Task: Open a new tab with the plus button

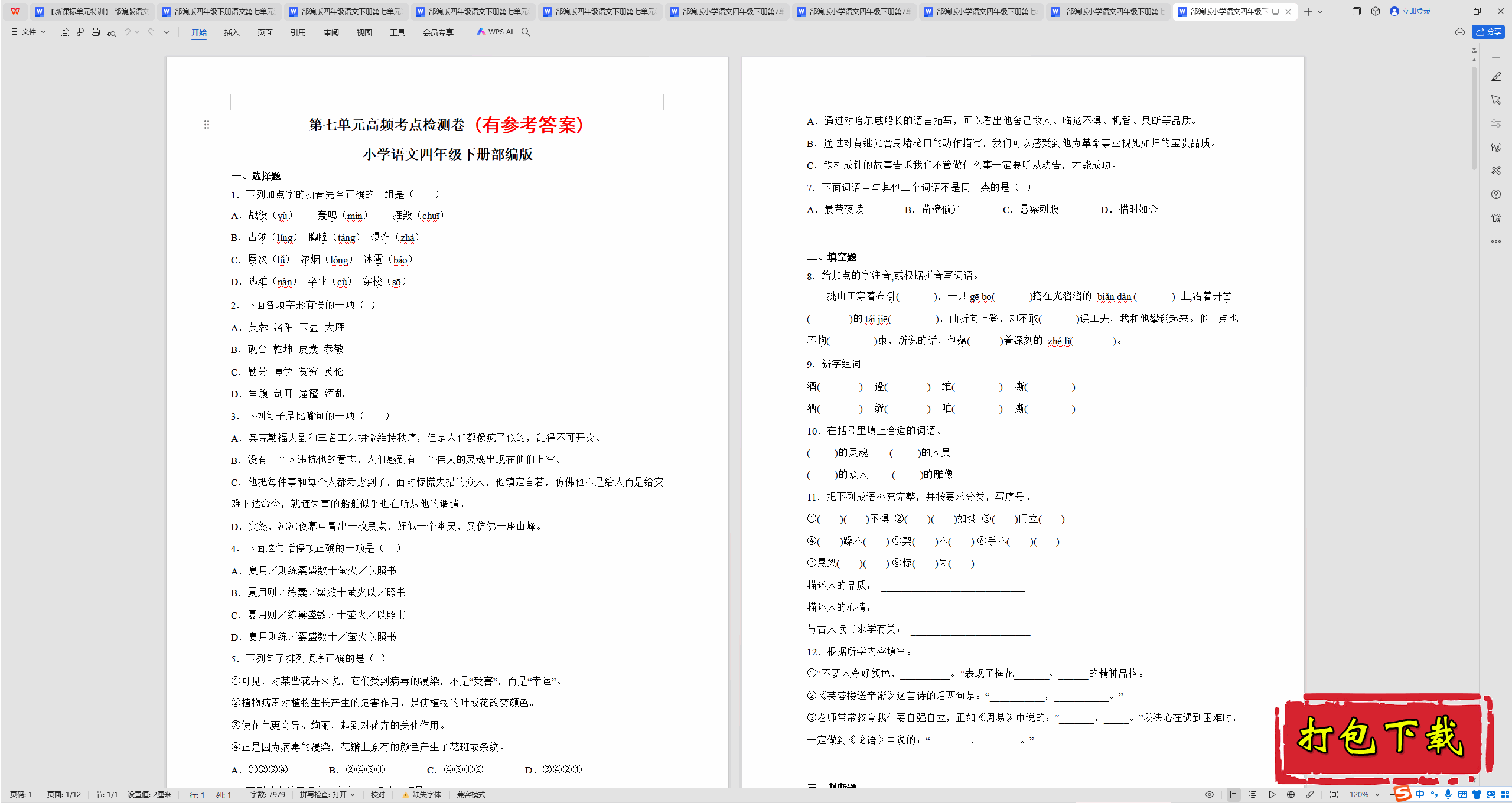Action: (1308, 11)
